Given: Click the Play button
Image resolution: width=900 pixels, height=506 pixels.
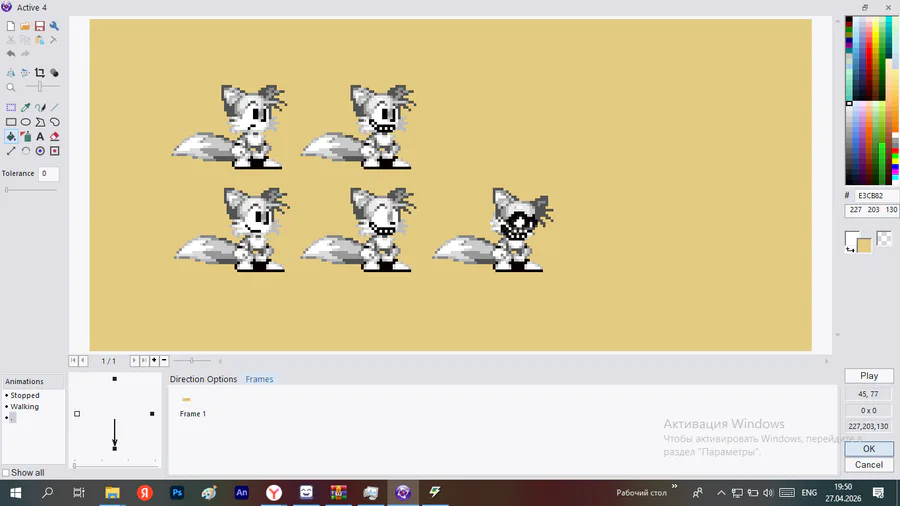Looking at the screenshot, I should click(868, 376).
